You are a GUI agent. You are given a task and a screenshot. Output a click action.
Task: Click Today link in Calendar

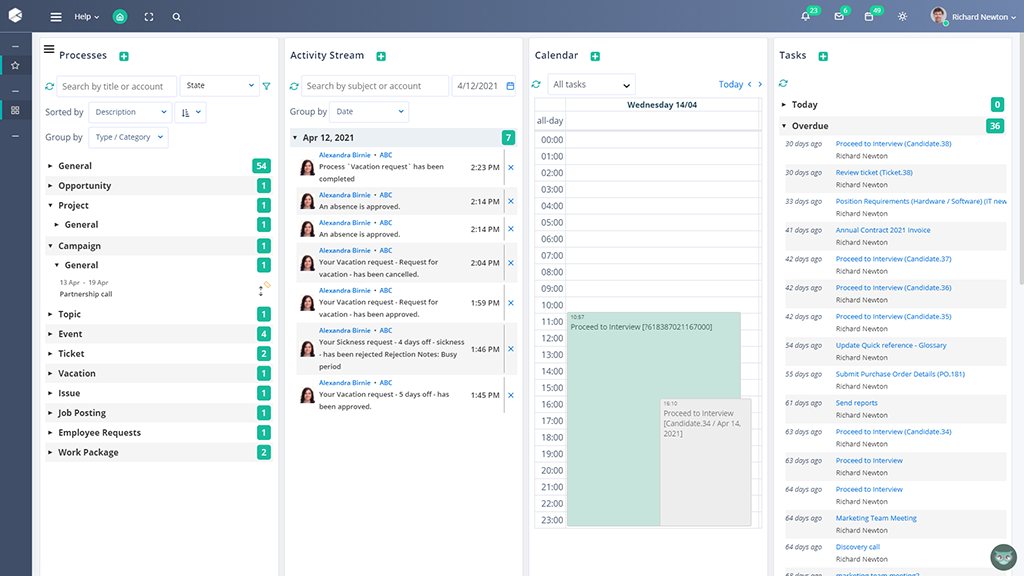click(730, 85)
